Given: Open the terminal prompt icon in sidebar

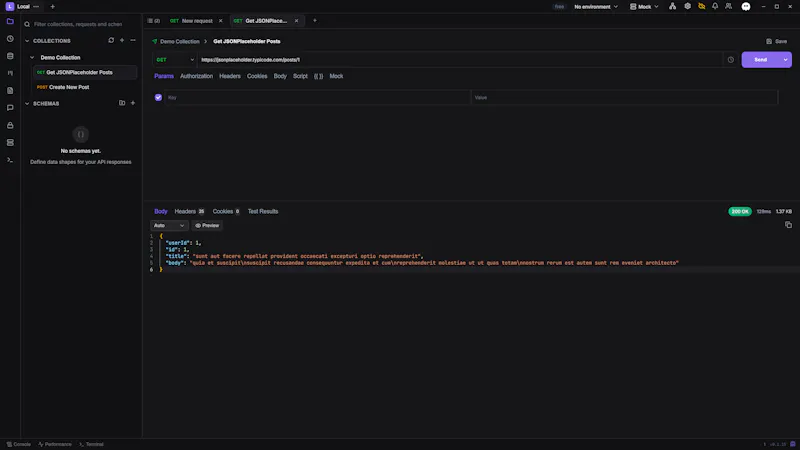Looking at the screenshot, I should tap(10, 160).
